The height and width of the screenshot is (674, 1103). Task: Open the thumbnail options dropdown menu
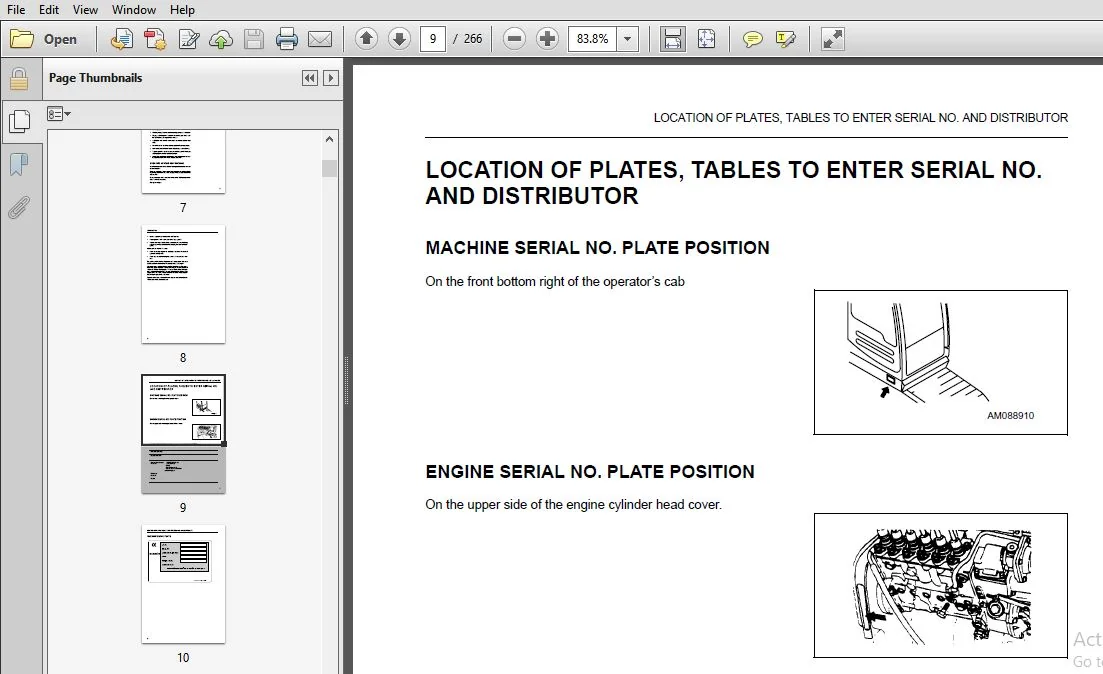[58, 114]
